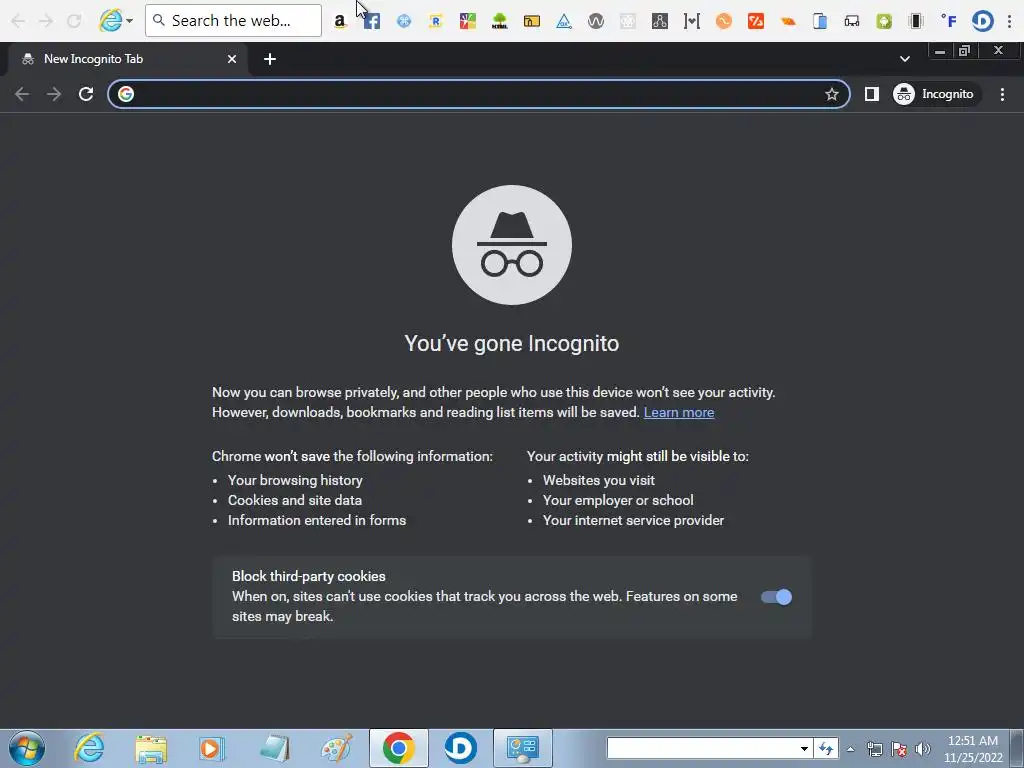Launch Internet Explorer from taskbar
Viewport: 1024px width, 768px height.
(x=89, y=748)
